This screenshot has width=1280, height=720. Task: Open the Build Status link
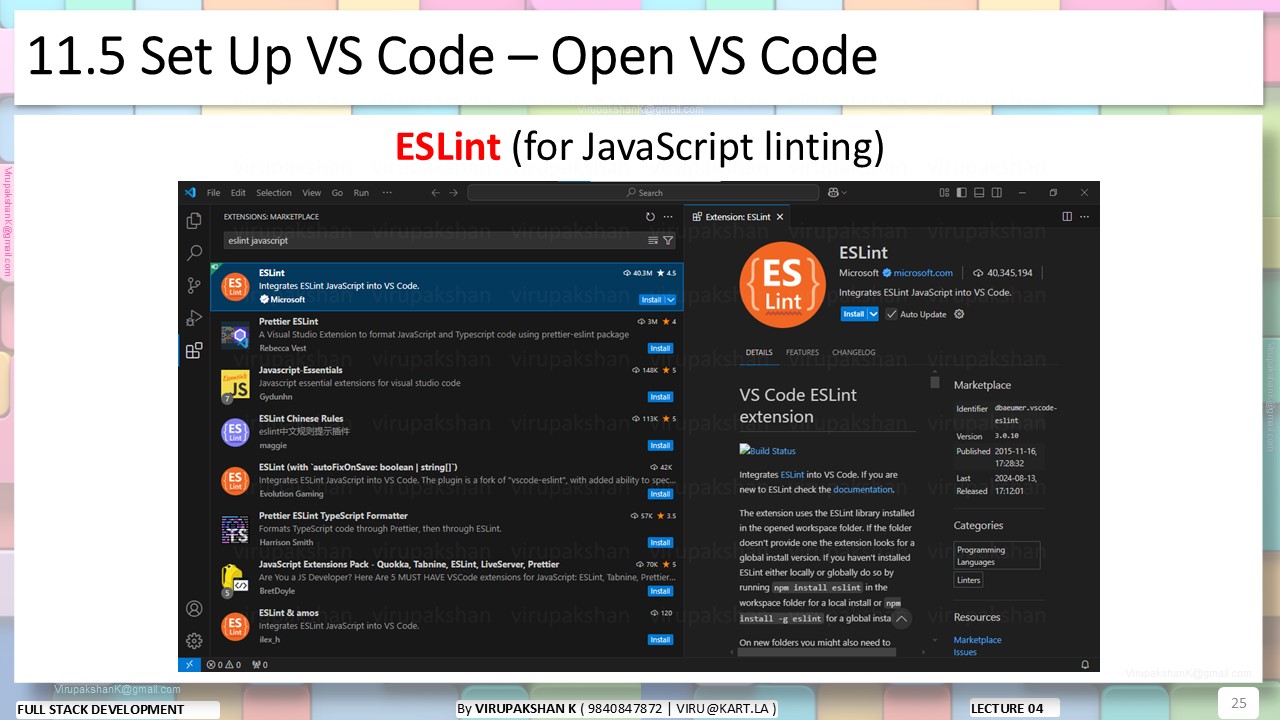(x=767, y=451)
